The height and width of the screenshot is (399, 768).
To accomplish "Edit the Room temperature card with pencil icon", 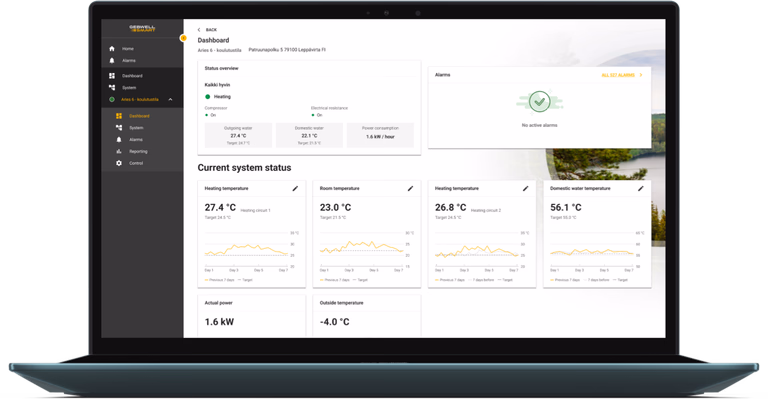I will (410, 188).
